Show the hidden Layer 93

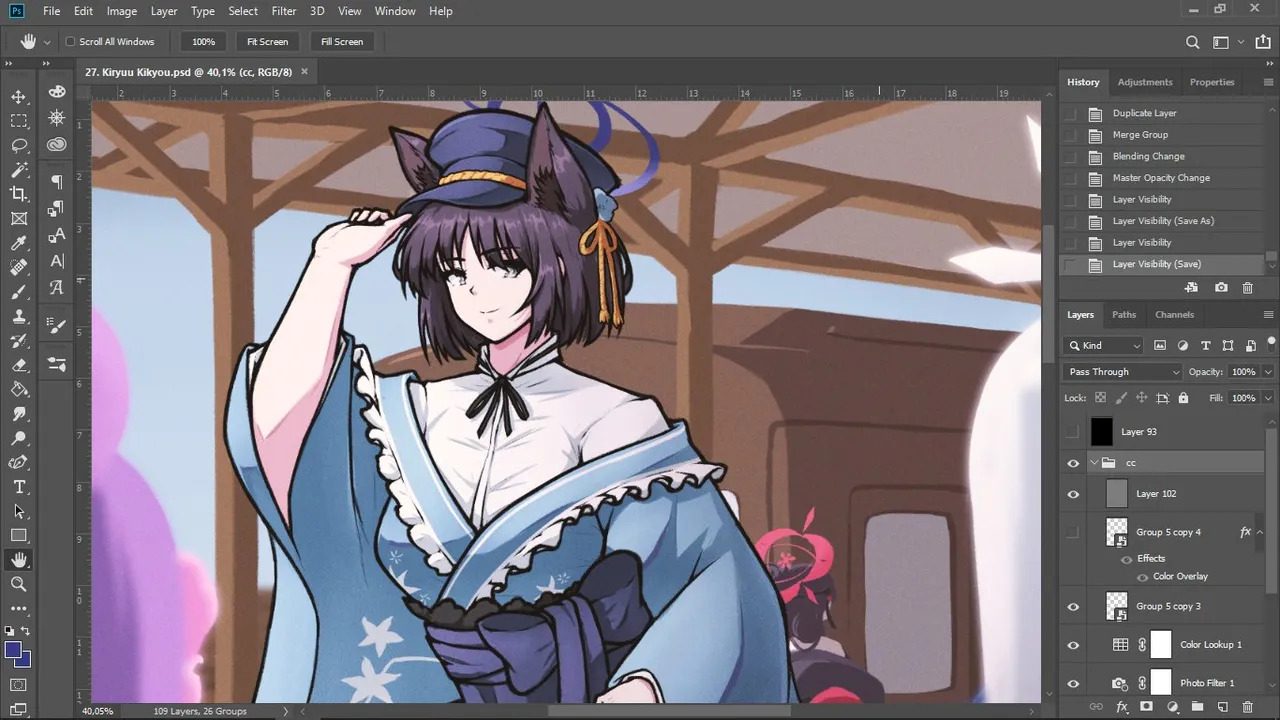point(1073,432)
